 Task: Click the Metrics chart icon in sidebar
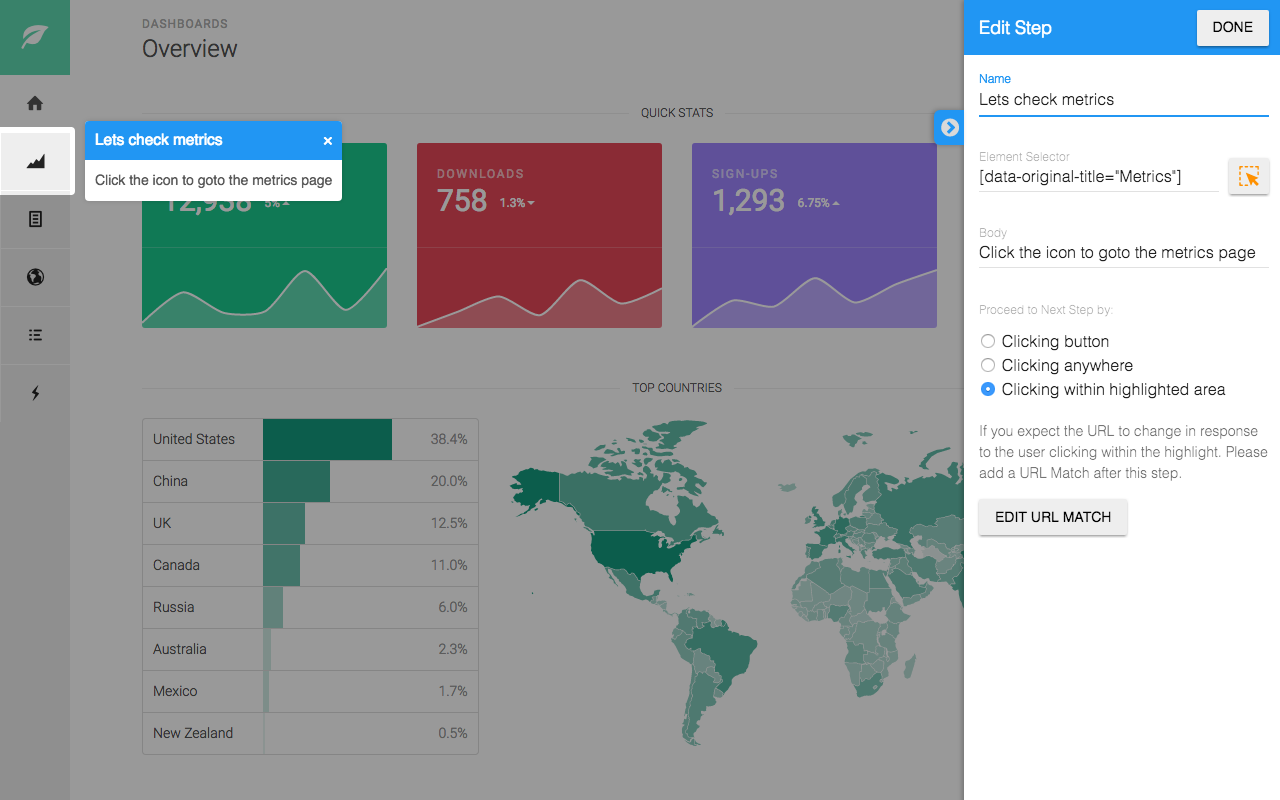(36, 161)
